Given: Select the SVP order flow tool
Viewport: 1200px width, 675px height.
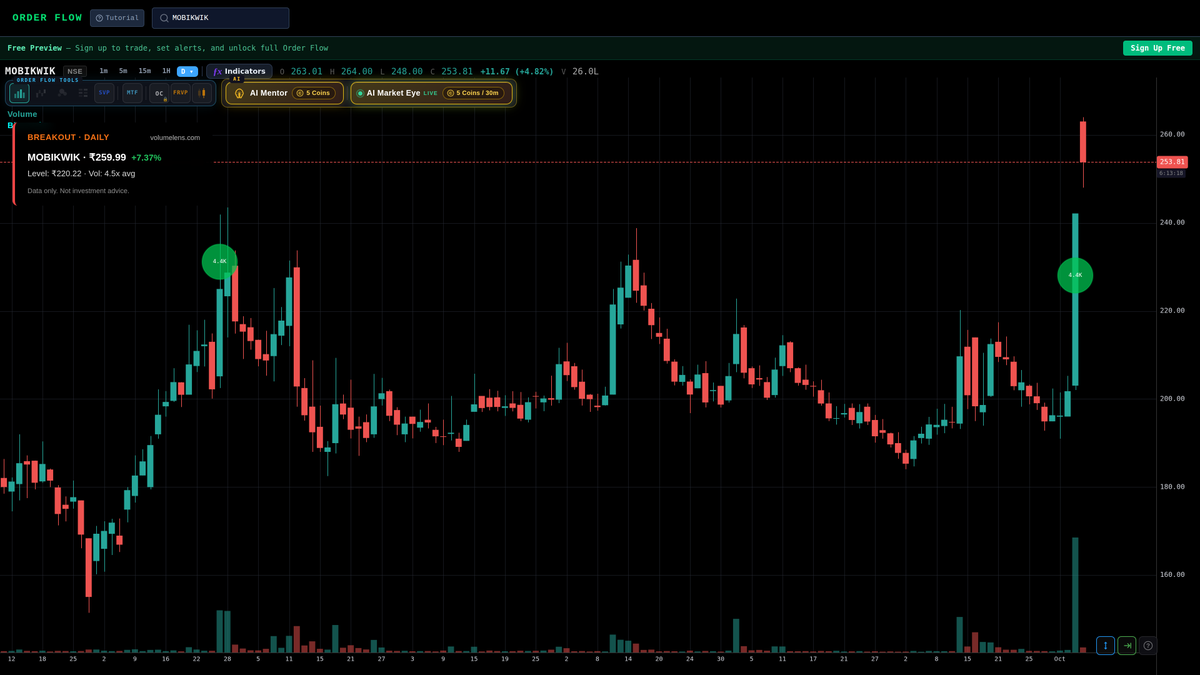Looking at the screenshot, I should tap(104, 93).
